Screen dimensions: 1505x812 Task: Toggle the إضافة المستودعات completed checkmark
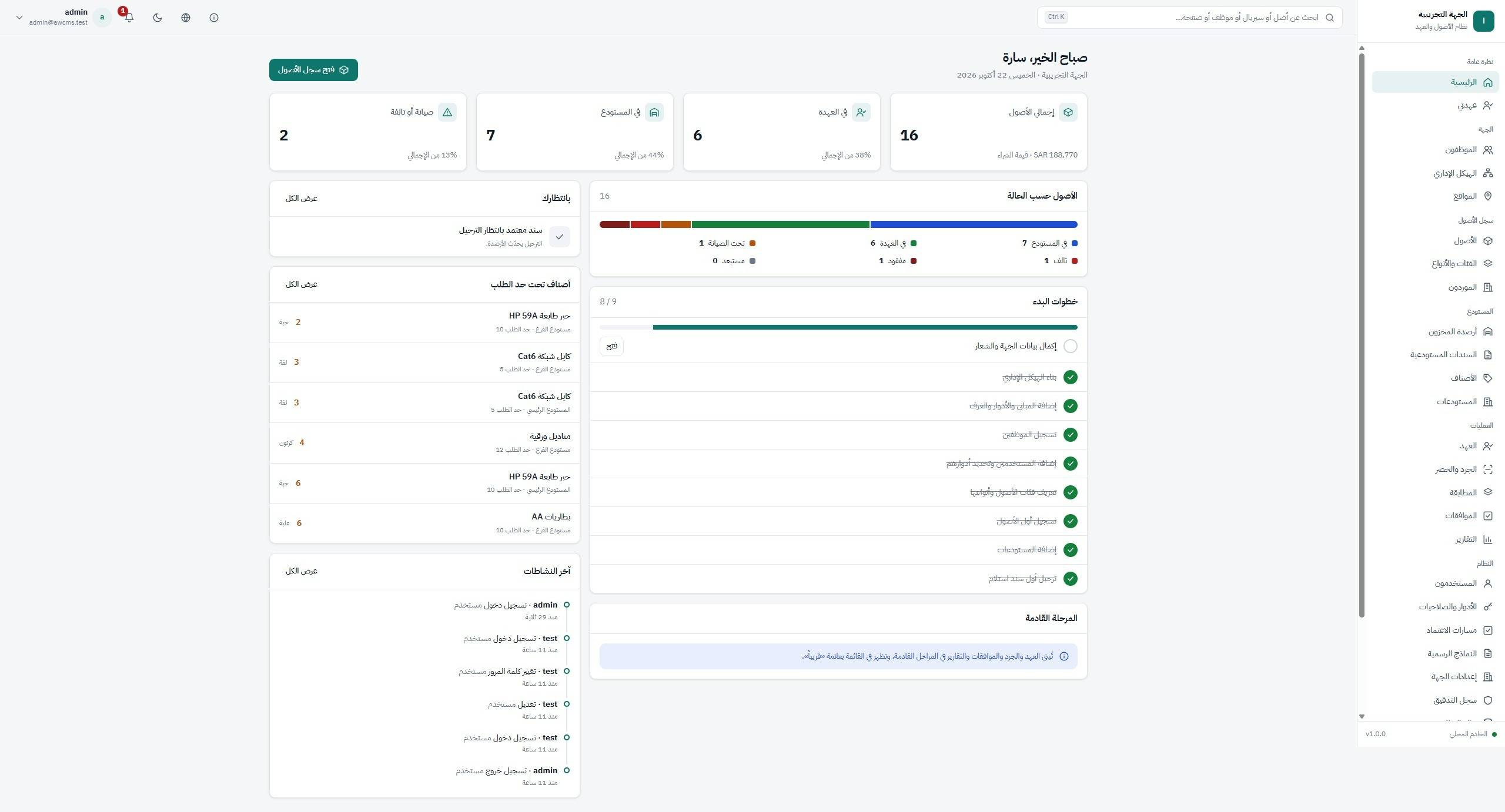[x=1071, y=550]
